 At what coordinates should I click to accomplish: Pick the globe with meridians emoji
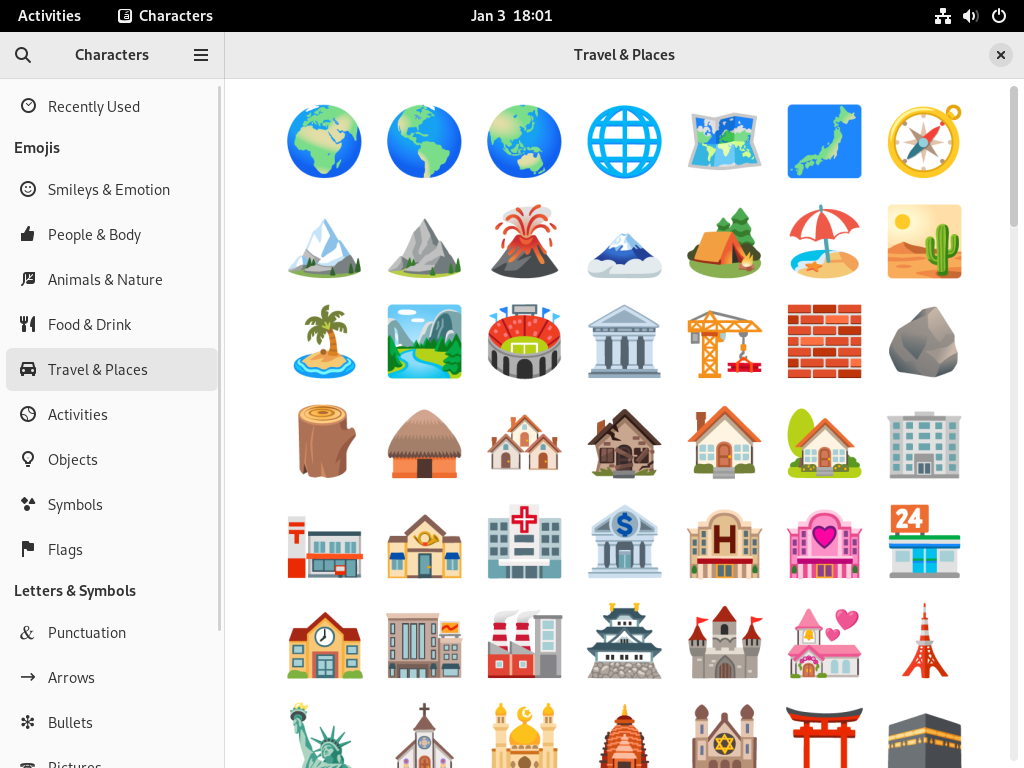point(624,142)
